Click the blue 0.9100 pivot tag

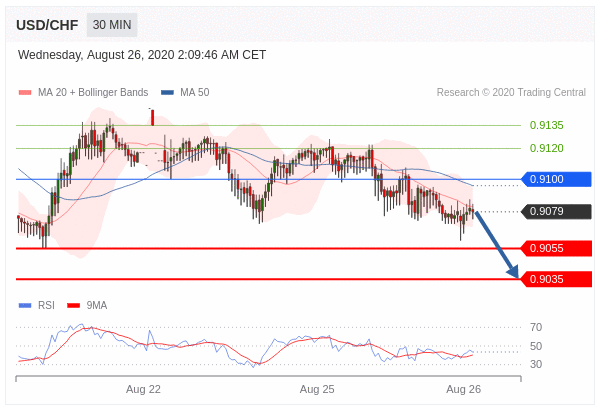click(556, 179)
